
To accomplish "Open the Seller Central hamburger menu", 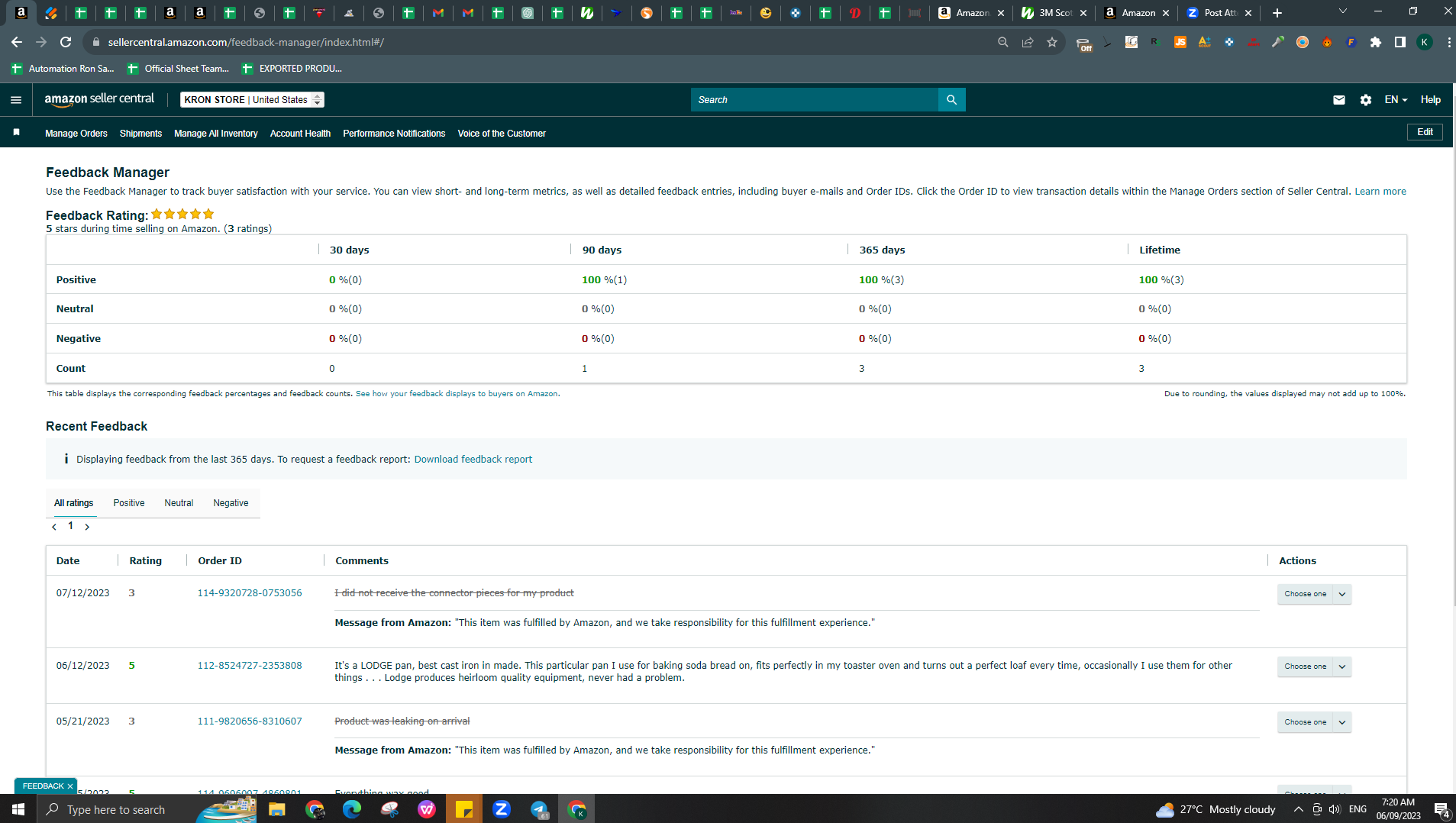I will pos(16,100).
